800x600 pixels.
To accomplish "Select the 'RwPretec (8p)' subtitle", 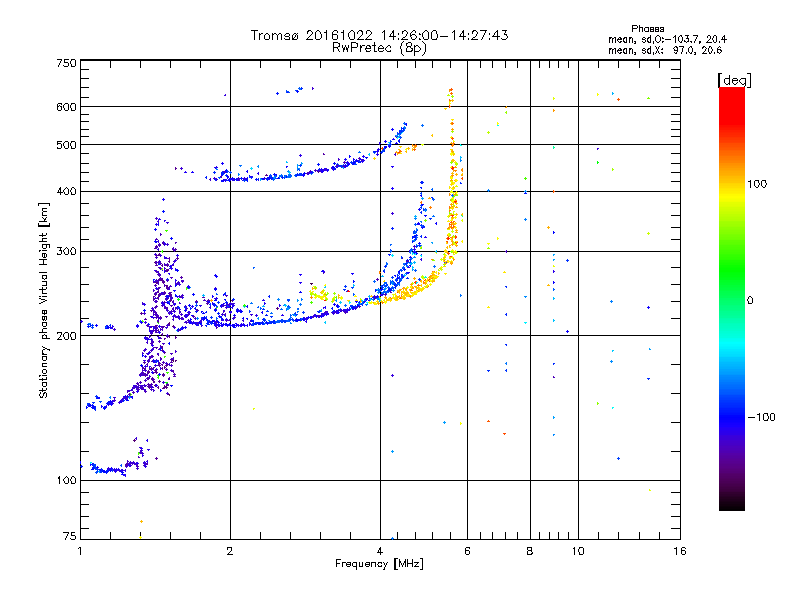I will 379,48.
